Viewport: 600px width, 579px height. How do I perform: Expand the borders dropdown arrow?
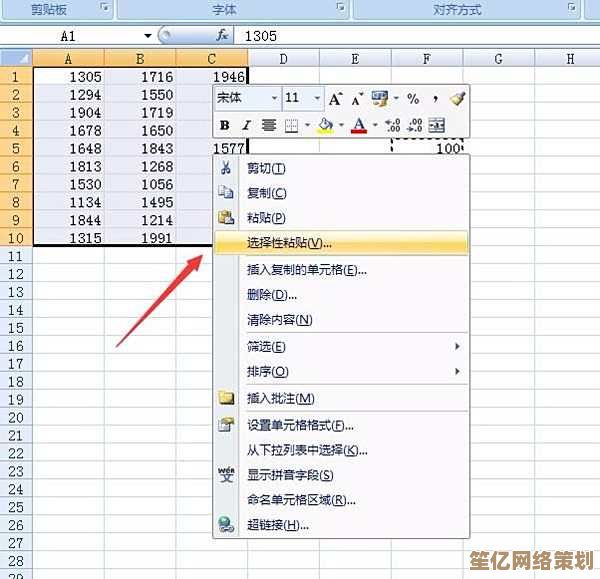(x=306, y=126)
